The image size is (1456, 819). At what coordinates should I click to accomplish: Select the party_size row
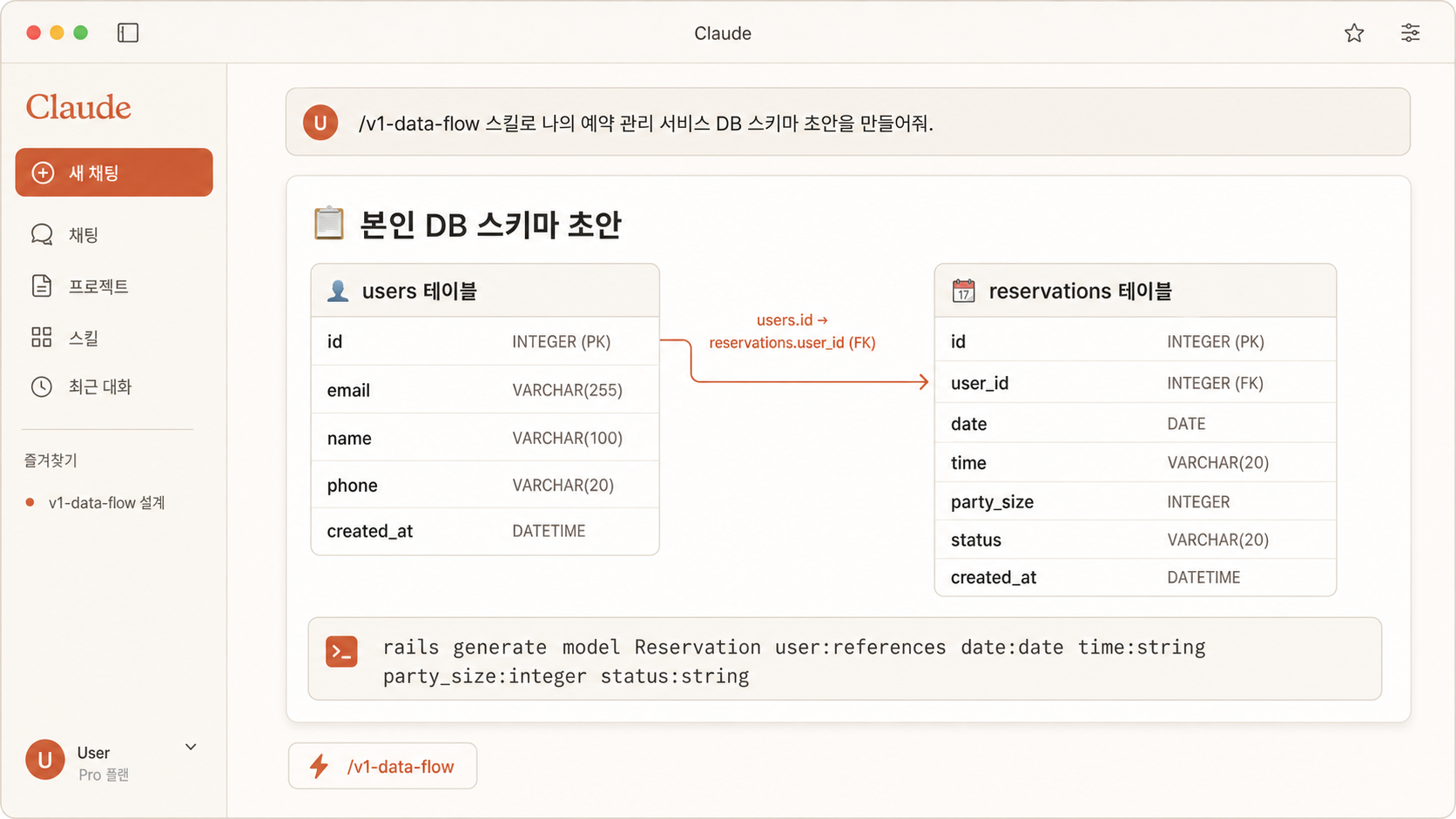pyautogui.click(x=1136, y=501)
